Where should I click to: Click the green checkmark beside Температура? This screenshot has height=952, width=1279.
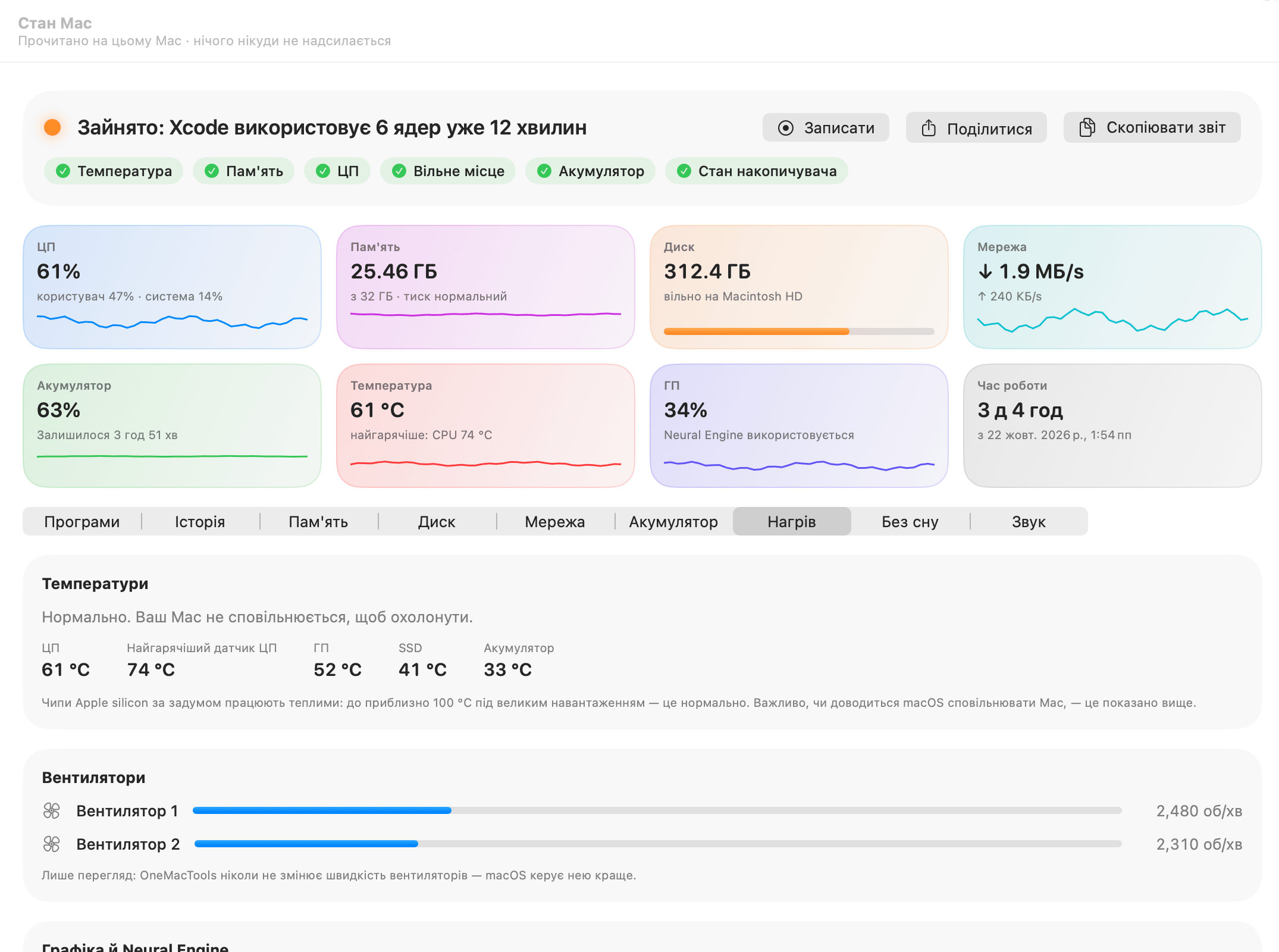point(63,171)
